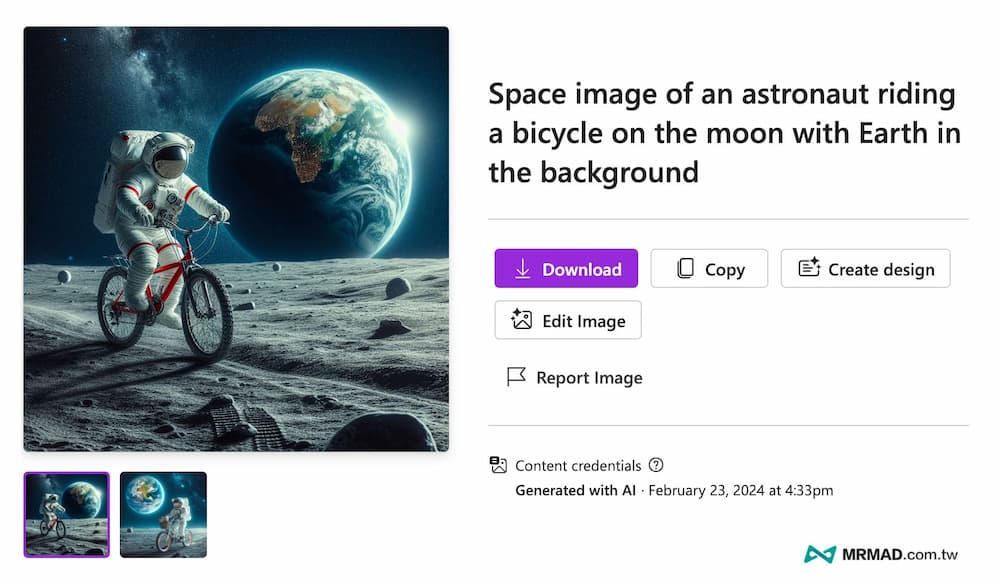Click the large astronaut bicycle image
The image size is (1000, 582).
236,239
